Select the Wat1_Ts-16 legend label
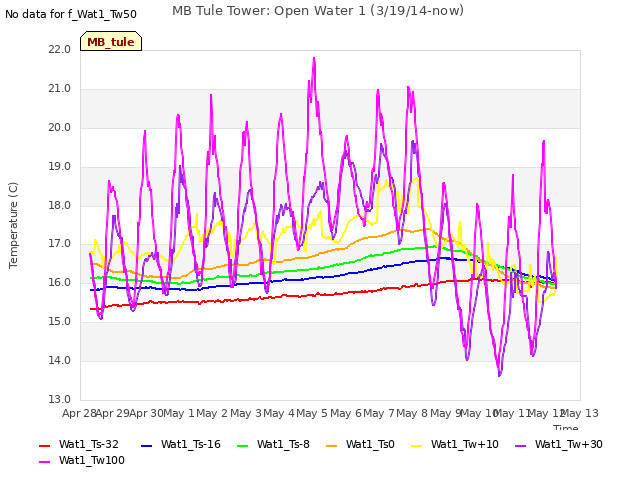 191,444
